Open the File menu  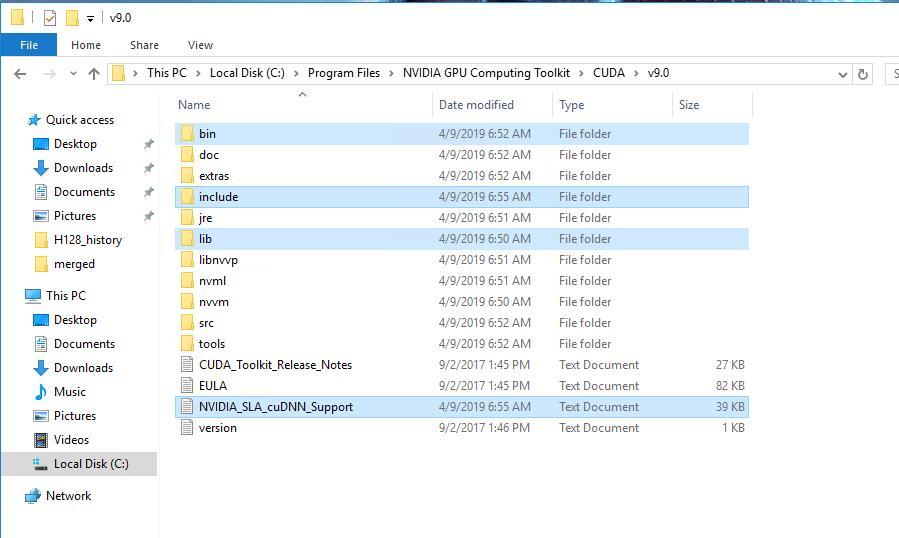pyautogui.click(x=29, y=45)
